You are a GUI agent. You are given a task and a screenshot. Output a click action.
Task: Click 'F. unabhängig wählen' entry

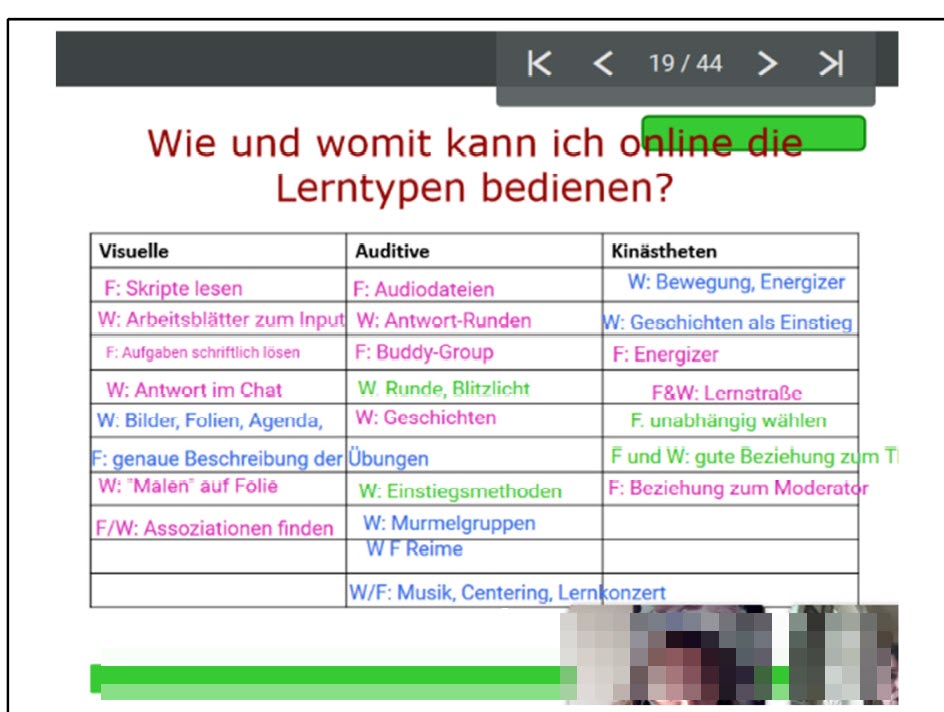[728, 420]
